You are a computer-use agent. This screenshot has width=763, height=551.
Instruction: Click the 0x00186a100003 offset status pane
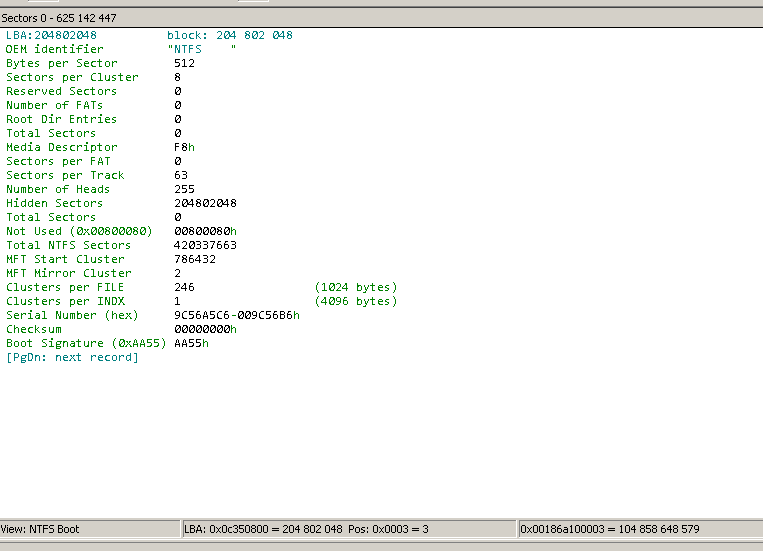click(640, 529)
